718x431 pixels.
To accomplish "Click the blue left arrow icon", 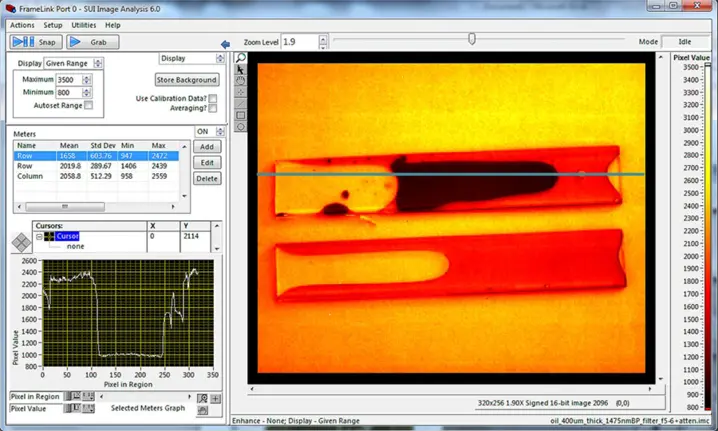I will tap(225, 44).
